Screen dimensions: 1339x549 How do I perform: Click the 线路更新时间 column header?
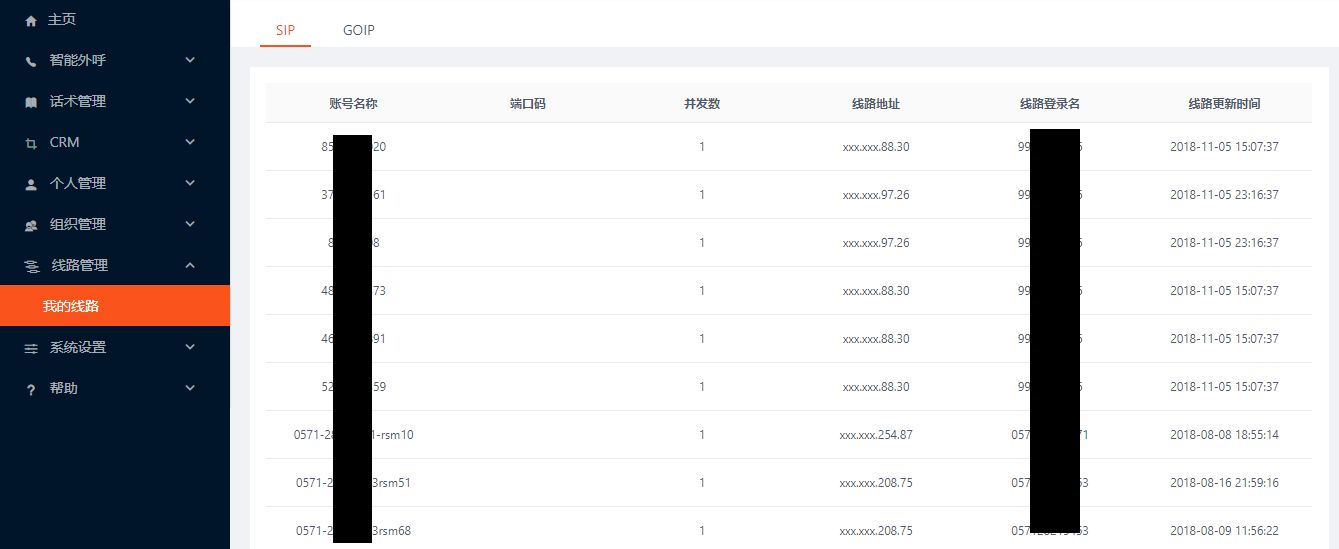tap(1224, 104)
